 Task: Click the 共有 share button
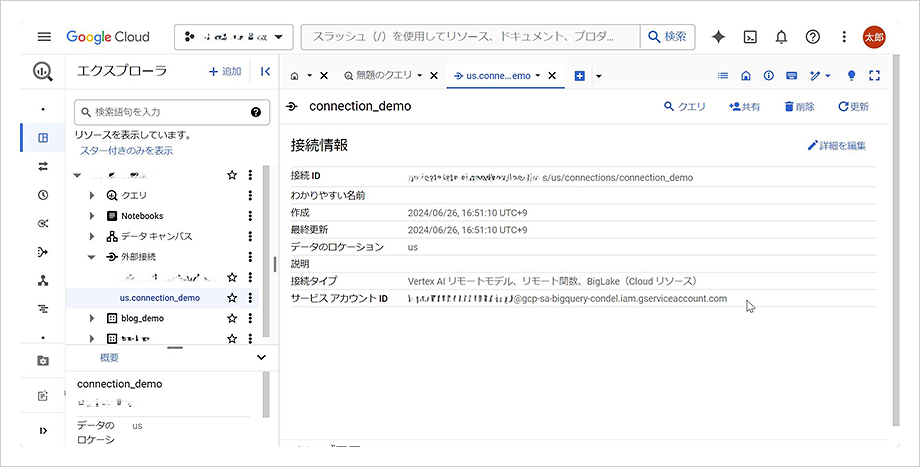[x=745, y=107]
